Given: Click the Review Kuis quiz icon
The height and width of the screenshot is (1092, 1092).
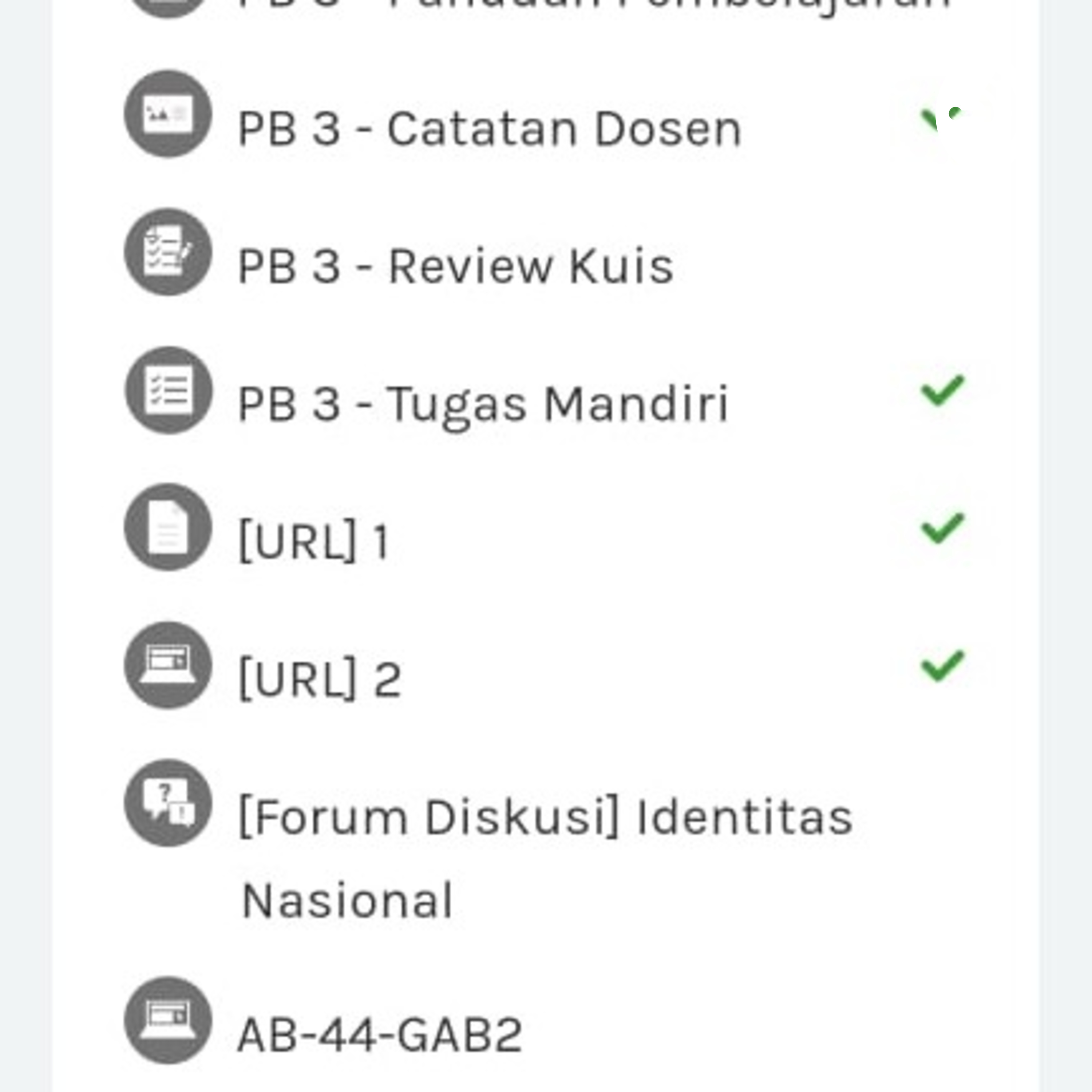Looking at the screenshot, I should pos(168,252).
